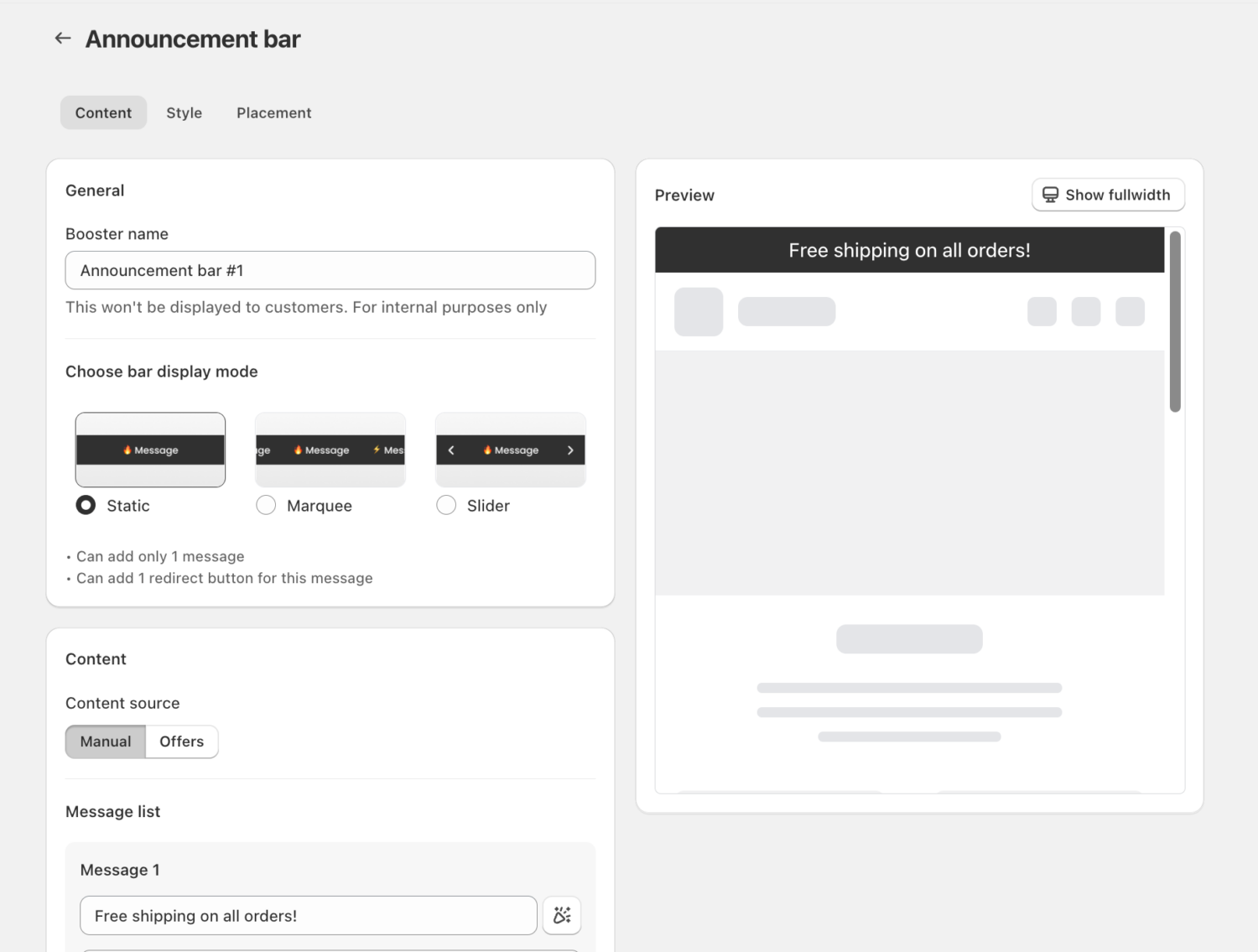Screen dimensions: 1258x952
Task: Switch to the Style tab
Action: pos(184,112)
